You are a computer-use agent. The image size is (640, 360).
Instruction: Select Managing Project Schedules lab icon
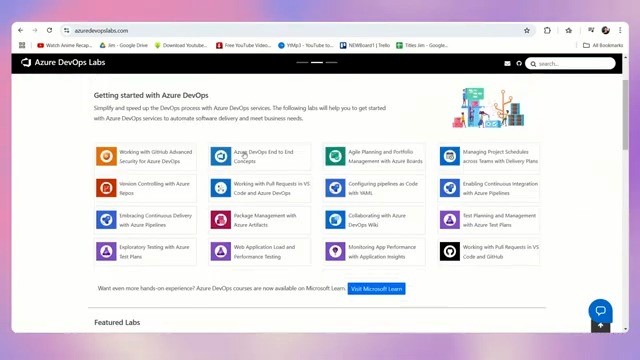coord(450,156)
